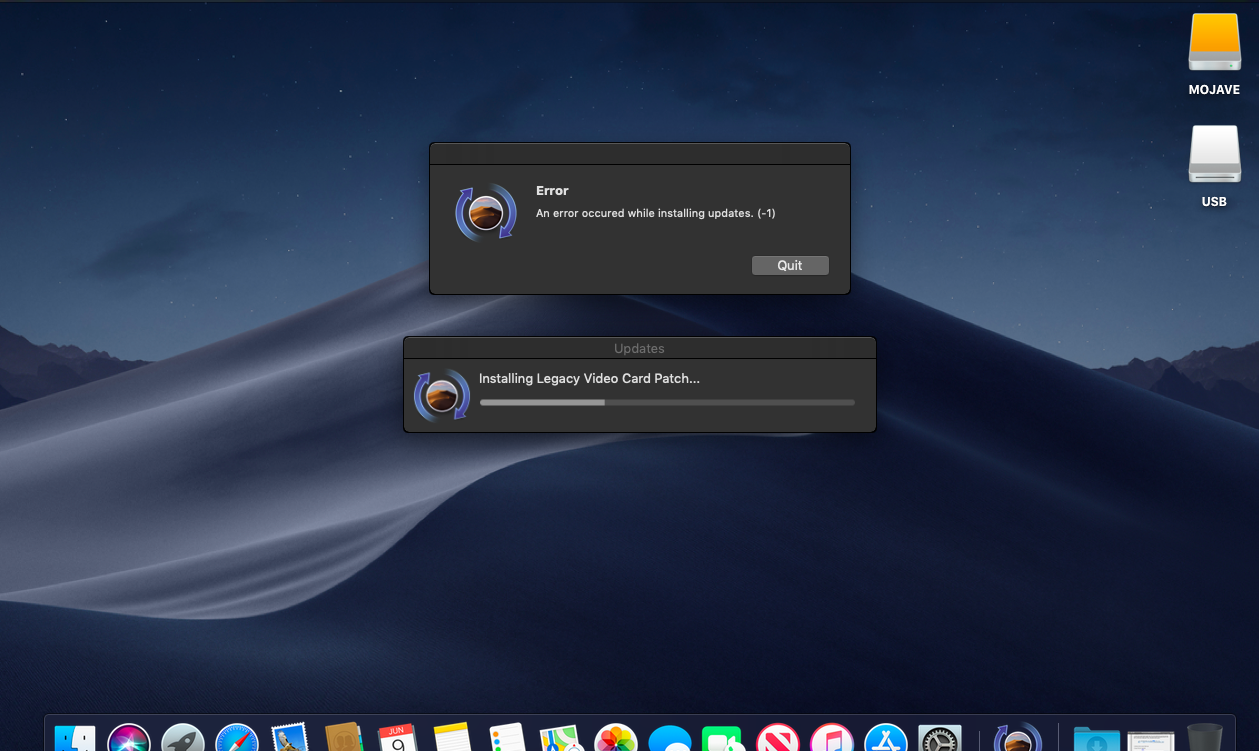Click the 'An error occured while installing updates' message
Viewport: 1259px width, 751px height.
[x=655, y=213]
